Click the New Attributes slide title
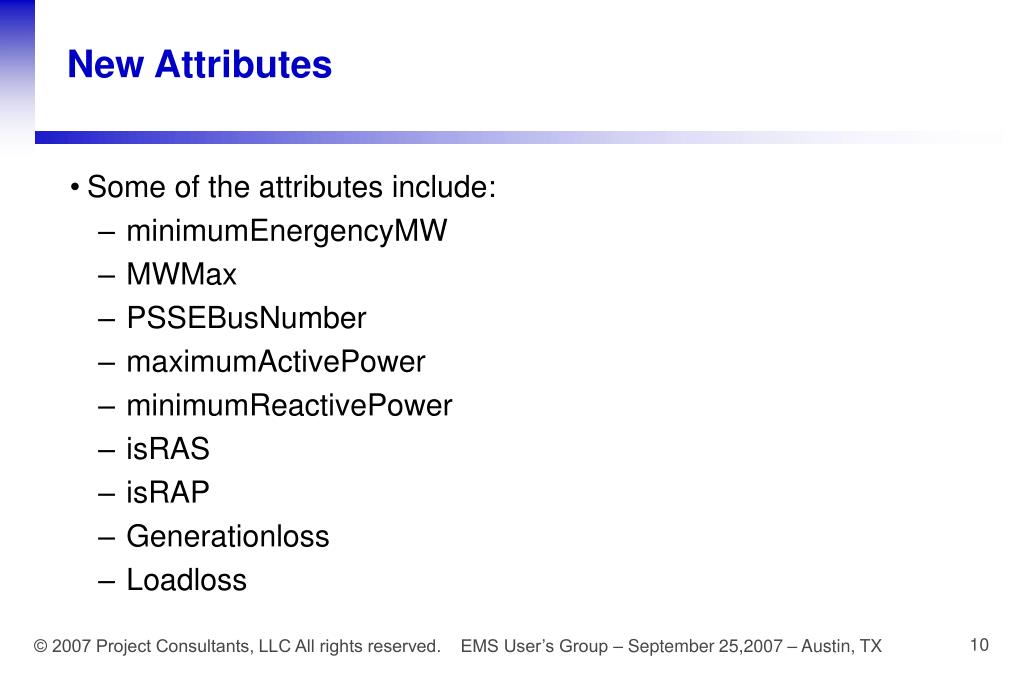 (x=200, y=65)
